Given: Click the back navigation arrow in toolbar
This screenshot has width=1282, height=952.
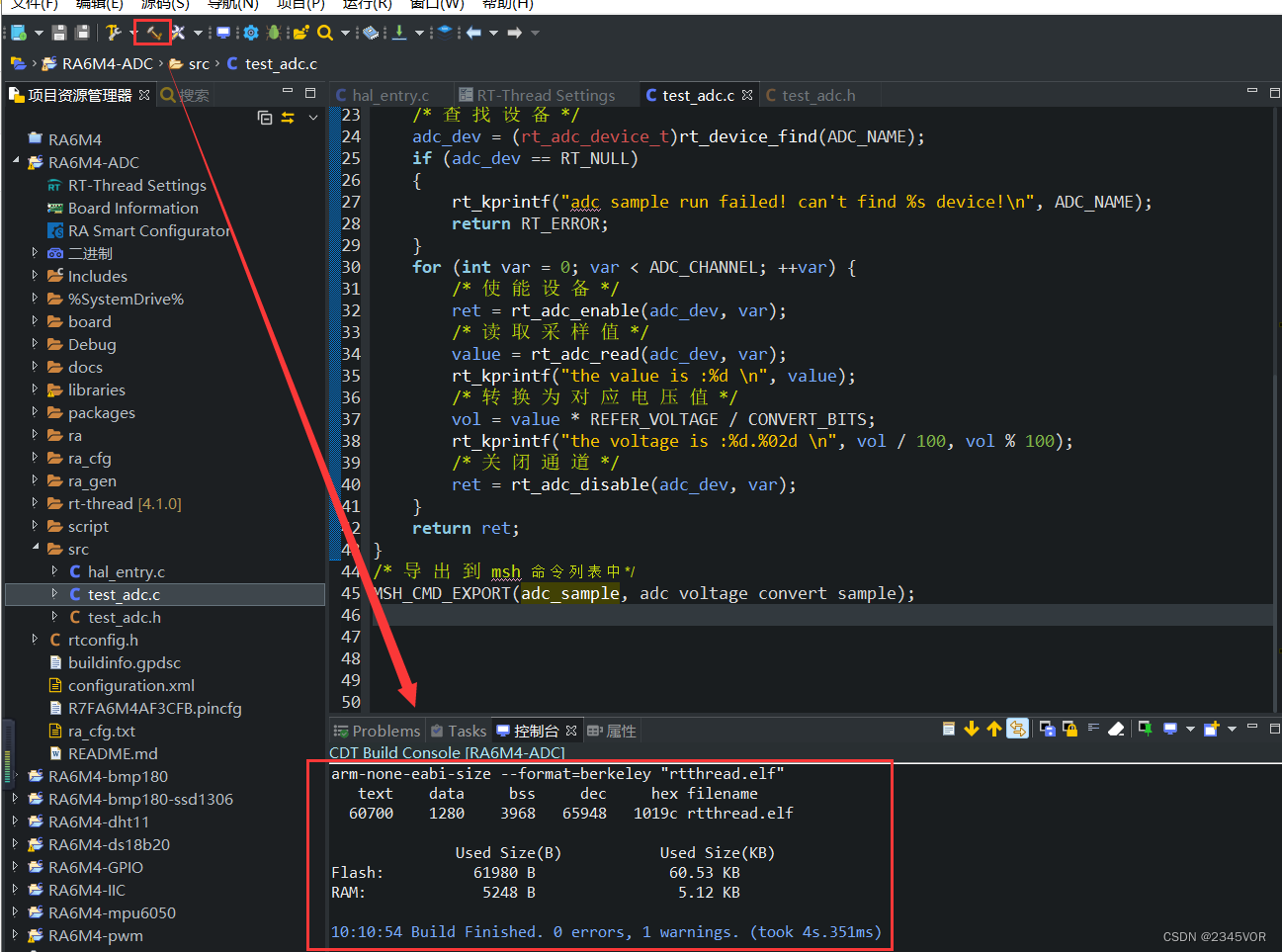Looking at the screenshot, I should pos(474,33).
